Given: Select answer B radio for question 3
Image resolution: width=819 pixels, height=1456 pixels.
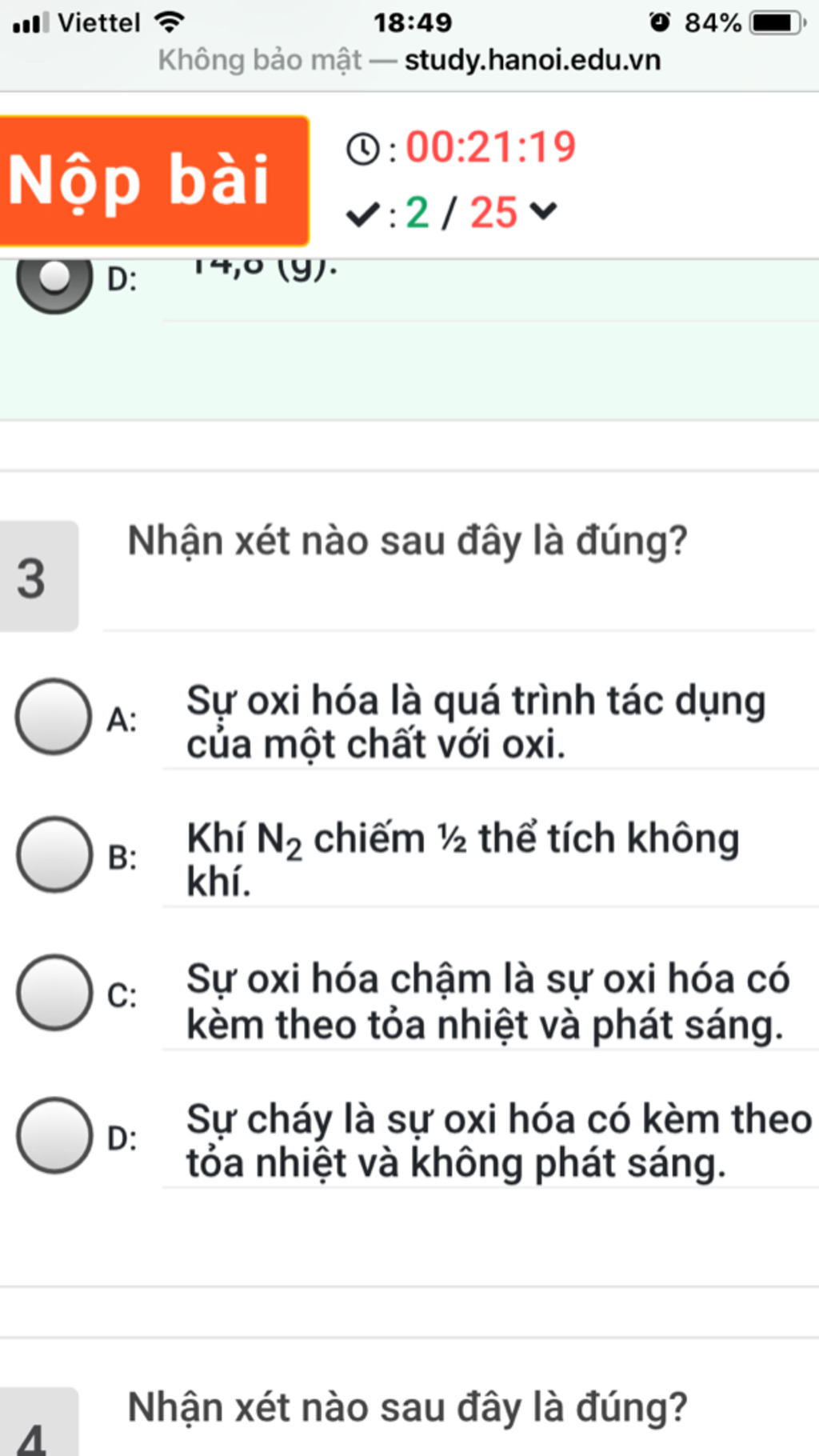Looking at the screenshot, I should (x=54, y=854).
